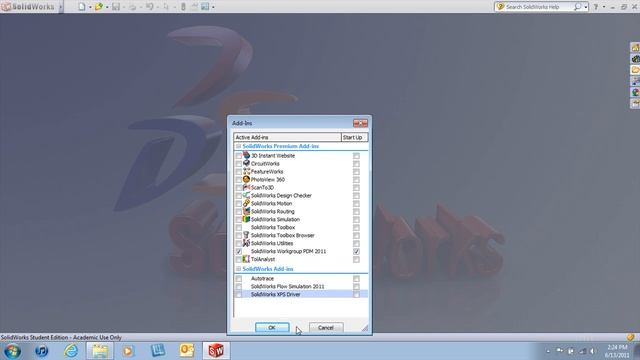This screenshot has height=360, width=640.
Task: Open Appearances tab in task pane
Action: click(635, 92)
